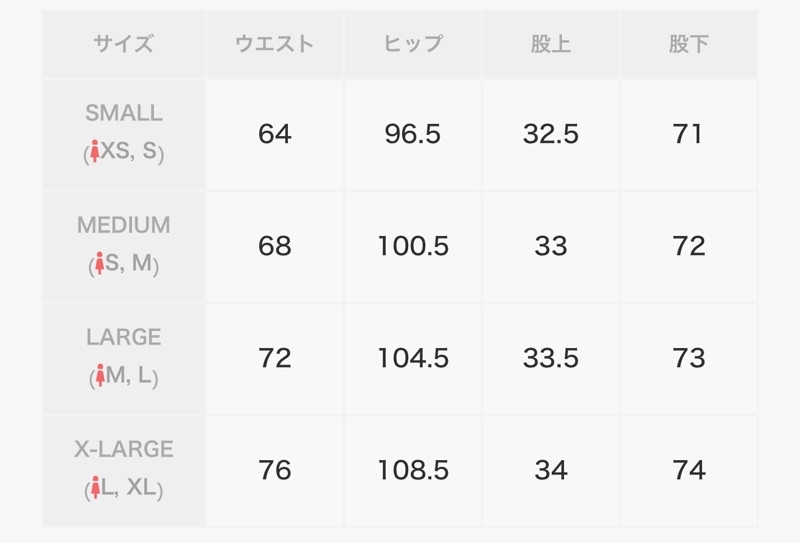The image size is (800, 543).
Task: Select the サイズ column header
Action: (123, 44)
